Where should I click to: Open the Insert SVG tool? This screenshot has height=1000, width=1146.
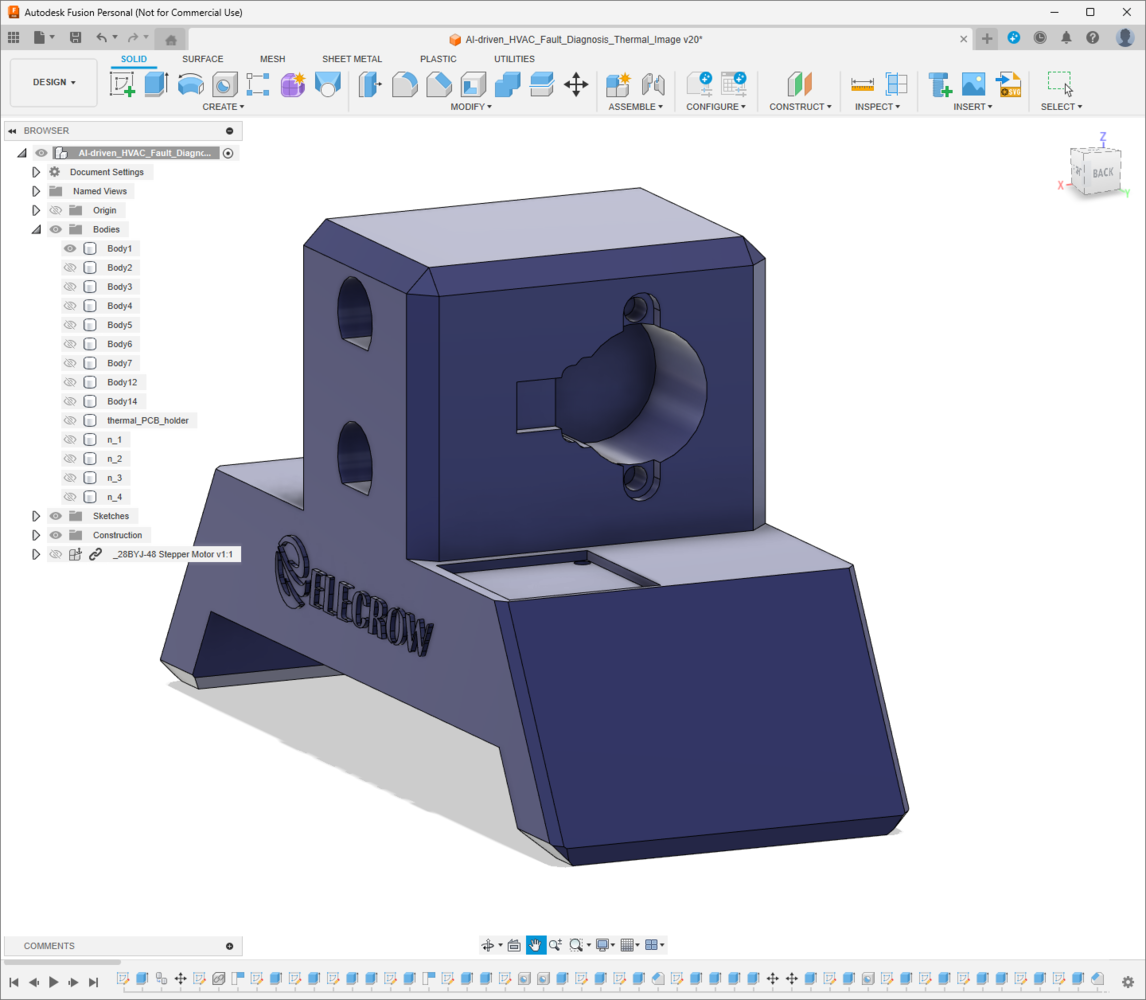click(1009, 85)
